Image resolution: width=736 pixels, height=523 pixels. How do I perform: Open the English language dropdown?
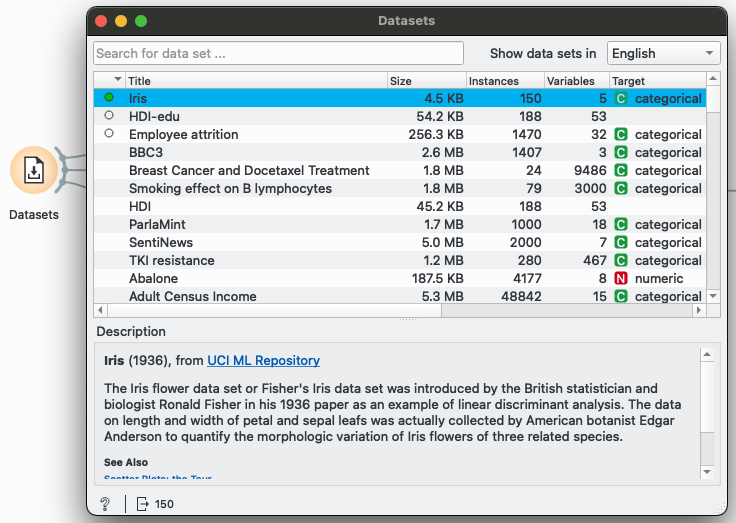click(x=663, y=53)
